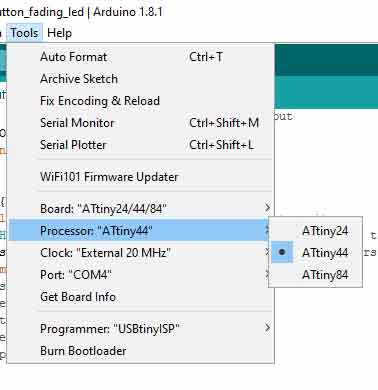
Task: Launch the Serial Plotter
Action: point(140,145)
